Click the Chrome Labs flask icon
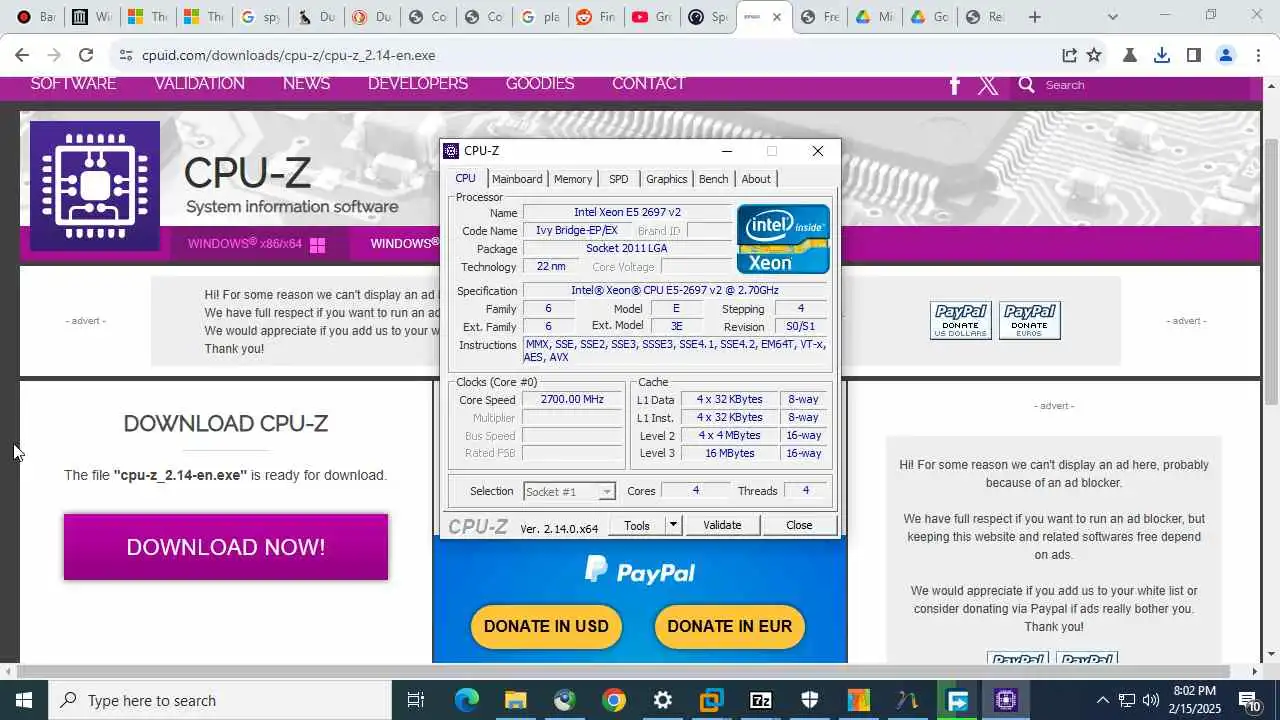 click(x=1129, y=55)
